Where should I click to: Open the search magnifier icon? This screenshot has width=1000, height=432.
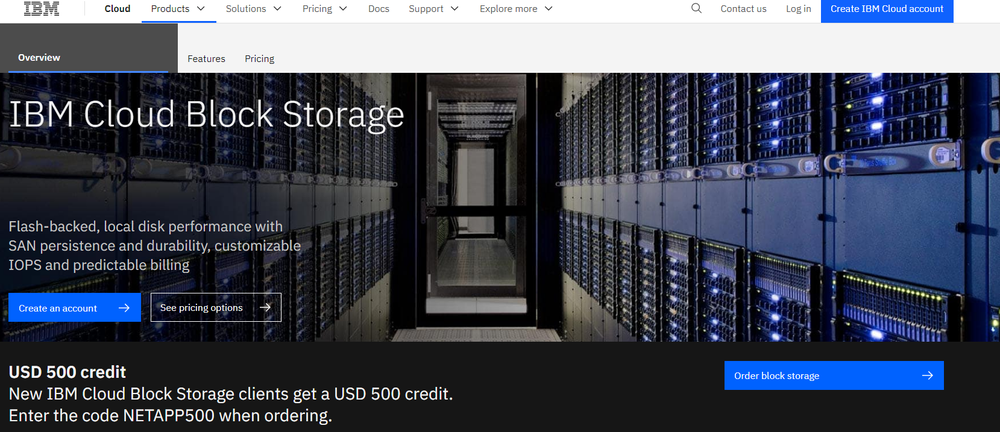[x=696, y=8]
